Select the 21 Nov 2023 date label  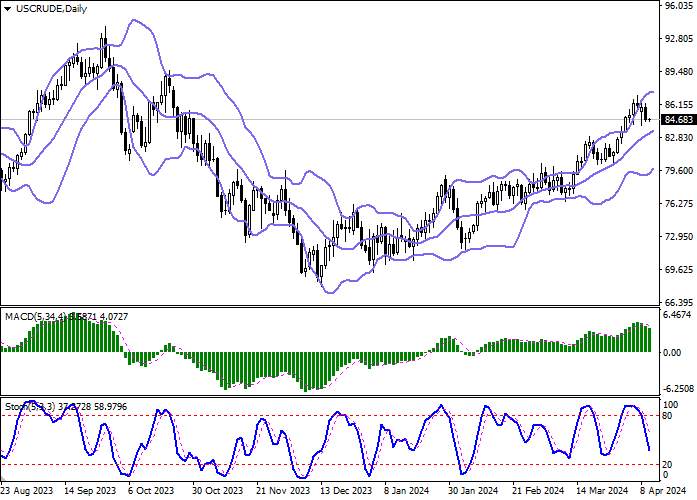coord(283,491)
